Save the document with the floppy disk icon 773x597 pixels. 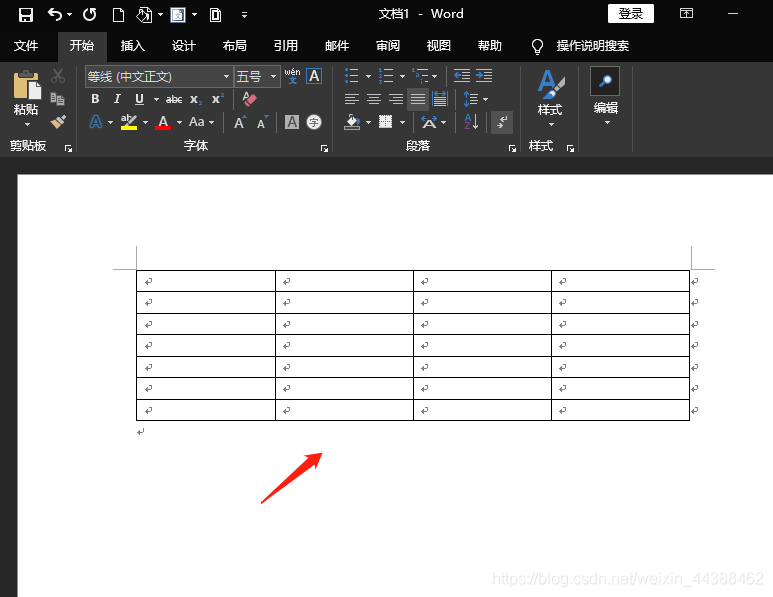coord(26,15)
